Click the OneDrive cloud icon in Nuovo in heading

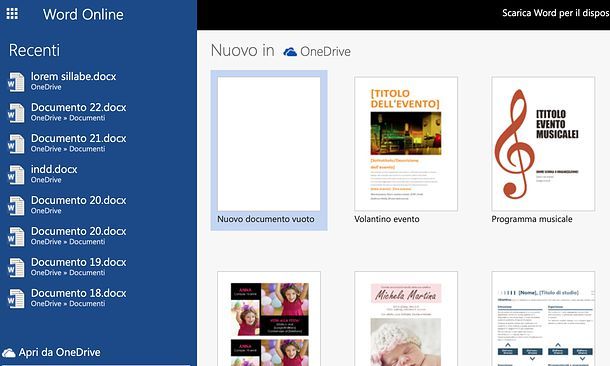click(x=290, y=52)
